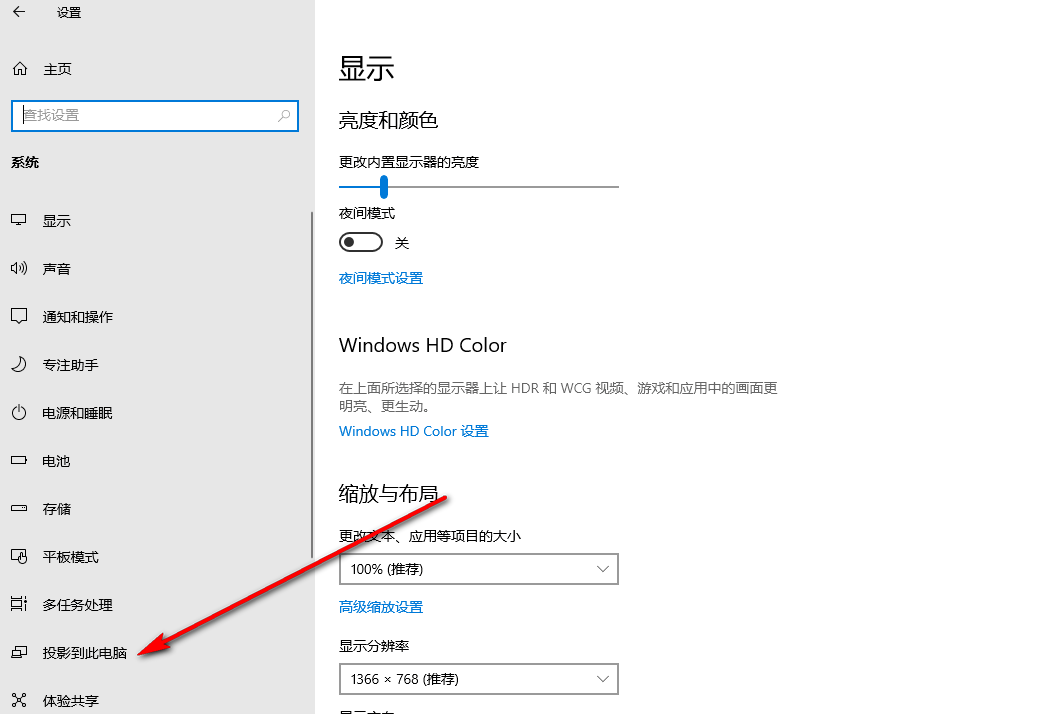Click the Windows HD Color 设置 link
Viewport: 1038px width, 714px height.
pyautogui.click(x=413, y=431)
